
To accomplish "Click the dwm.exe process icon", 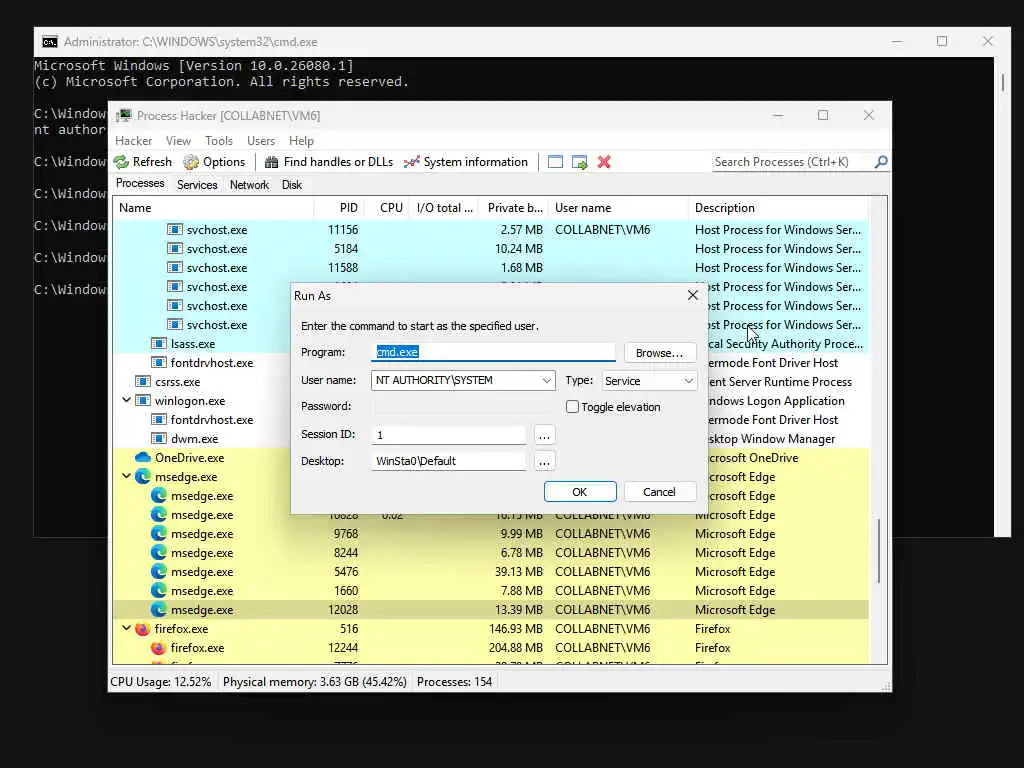I will tap(159, 439).
